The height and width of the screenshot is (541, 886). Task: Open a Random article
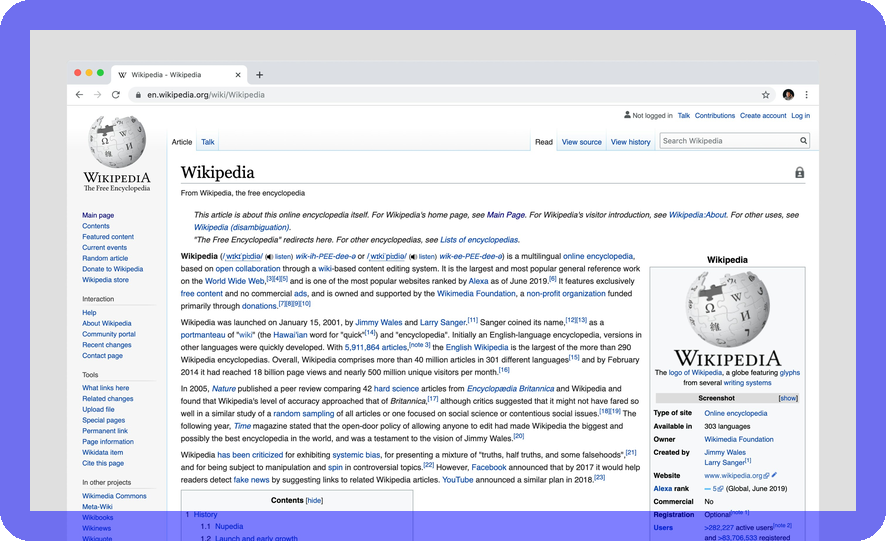pos(105,258)
